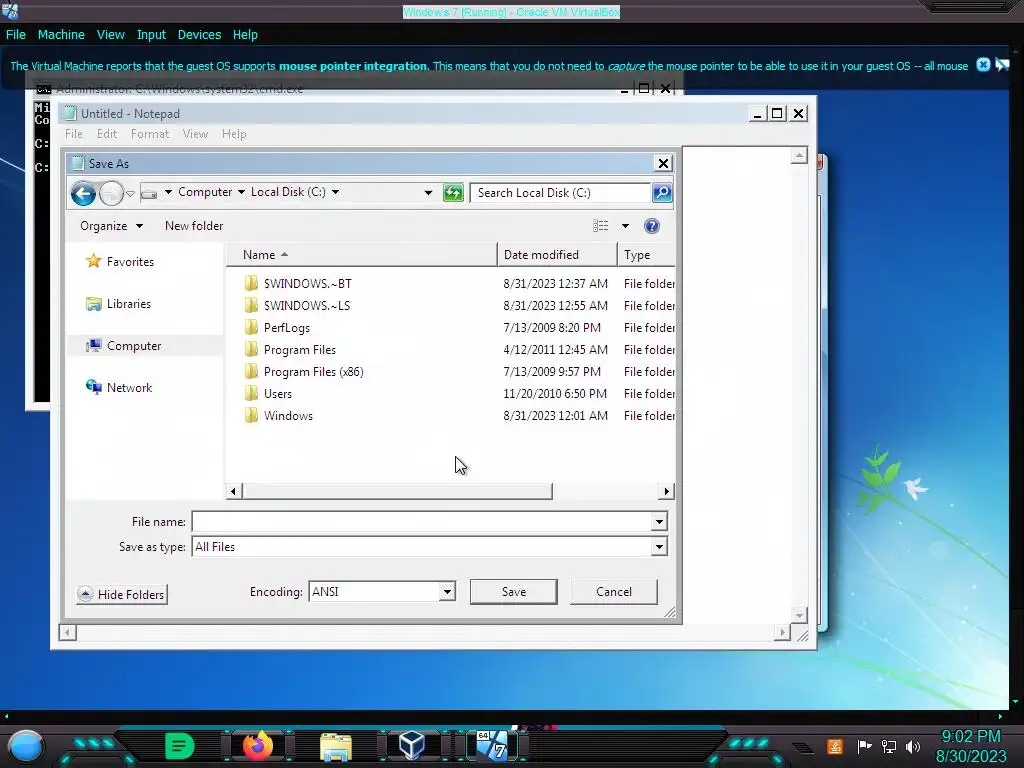Close the Save As dialog
Screen dimensions: 1024x768
[x=663, y=163]
